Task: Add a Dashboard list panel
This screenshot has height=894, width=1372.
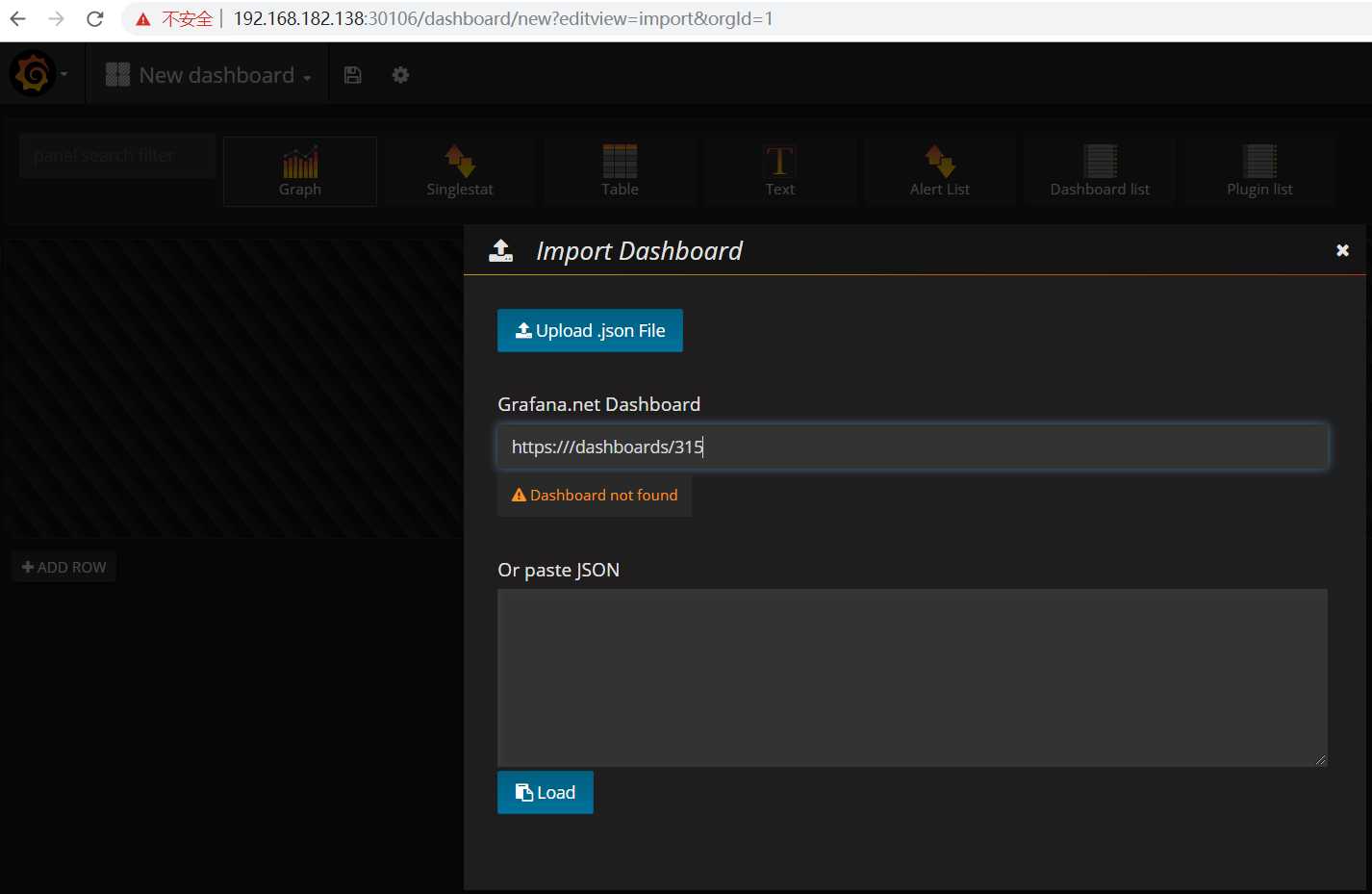Action: point(1100,171)
